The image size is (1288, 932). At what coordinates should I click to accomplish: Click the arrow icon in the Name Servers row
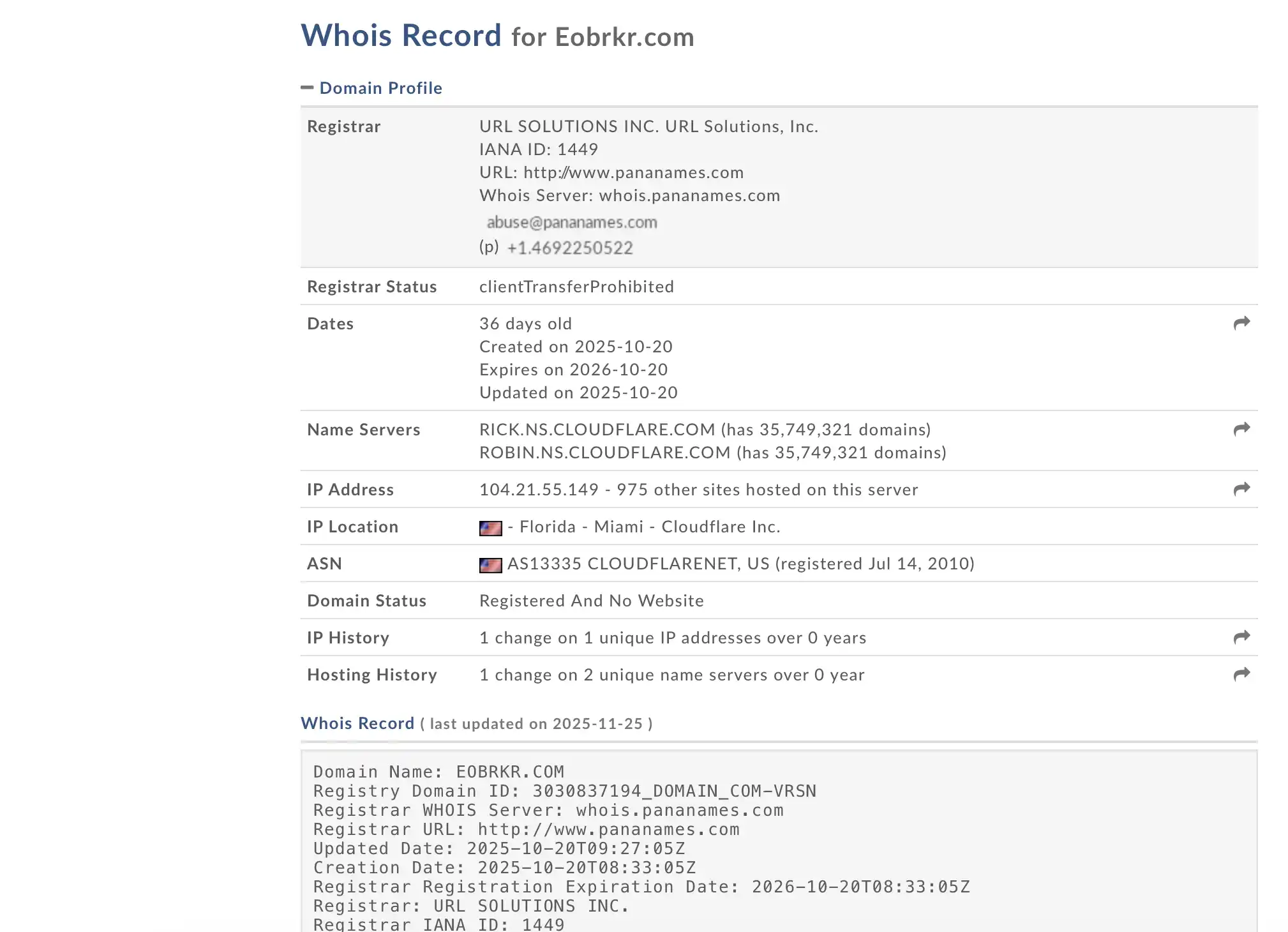[x=1241, y=429]
